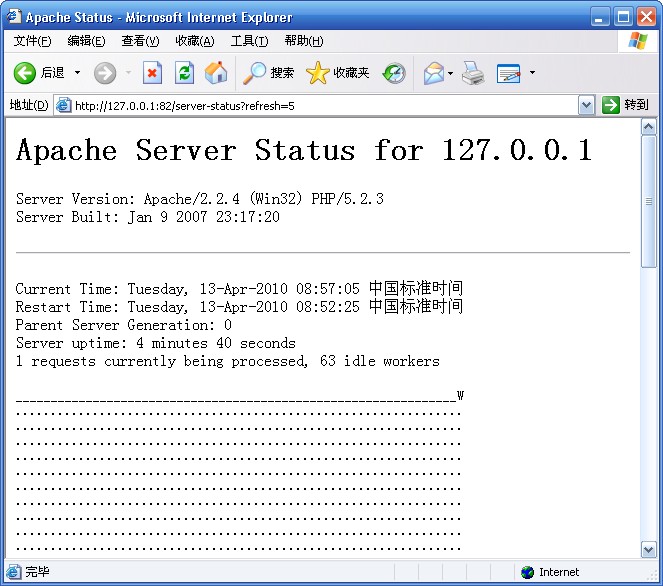663x586 pixels.
Task: Click the Server Built date line
Action: click(x=148, y=217)
